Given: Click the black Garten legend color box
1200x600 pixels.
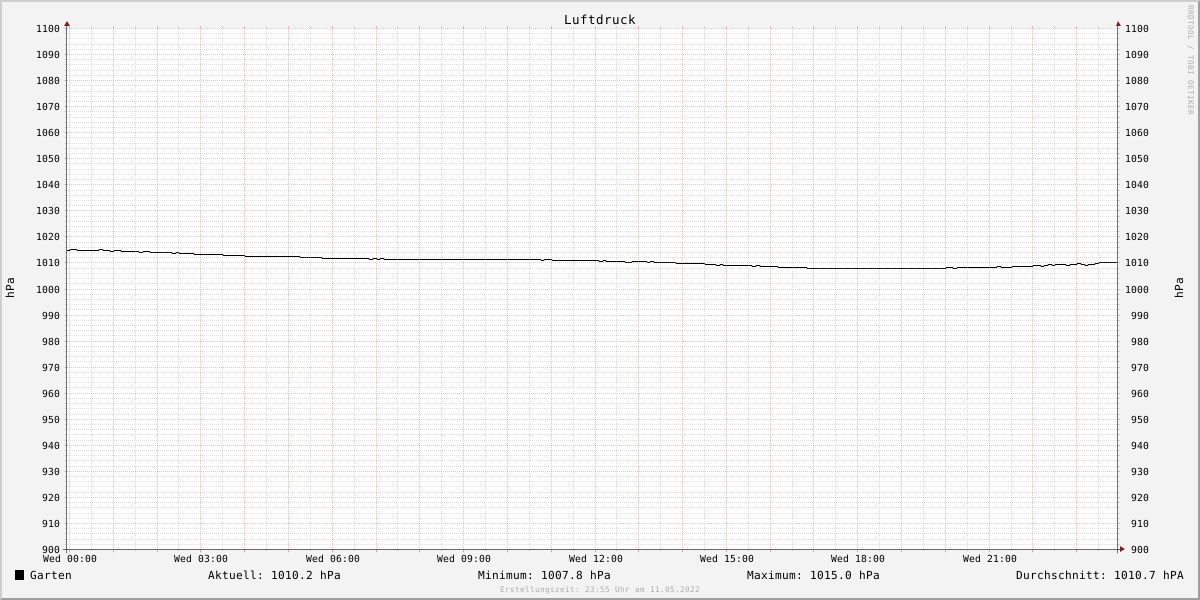Looking at the screenshot, I should (19, 575).
